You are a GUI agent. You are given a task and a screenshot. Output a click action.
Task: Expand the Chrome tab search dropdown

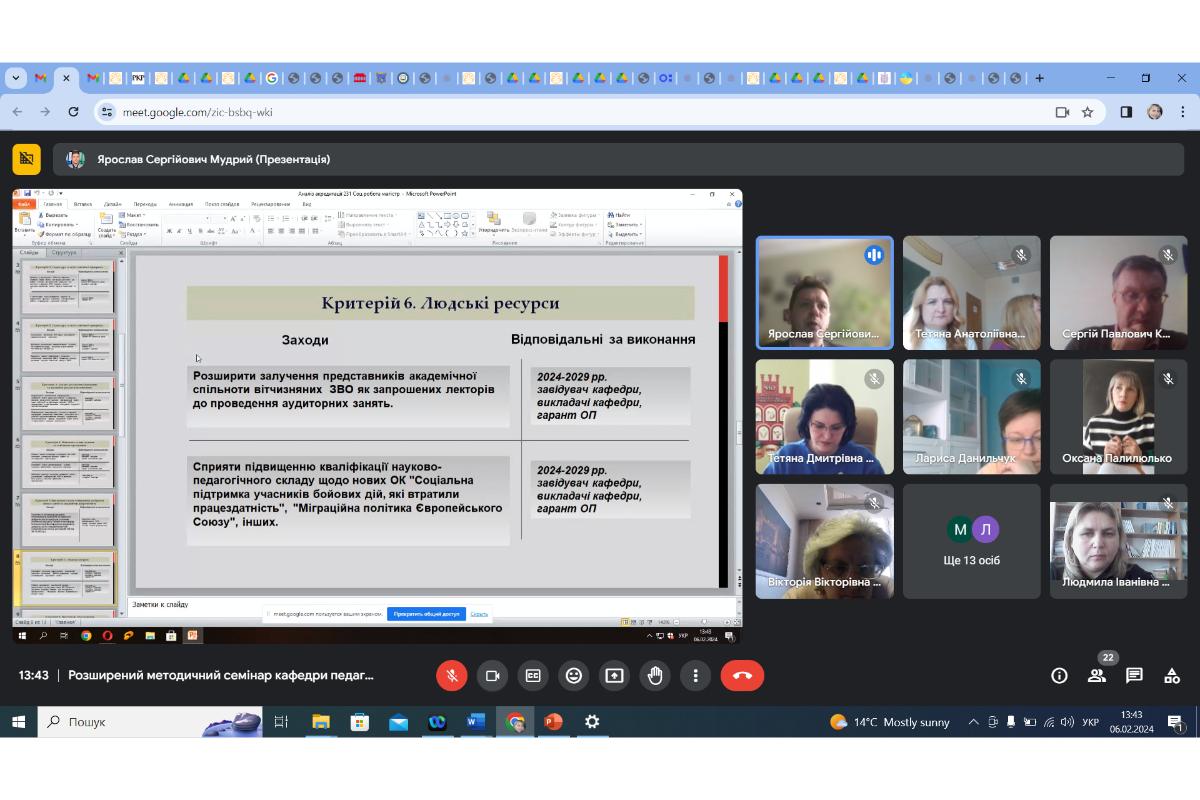[15, 78]
